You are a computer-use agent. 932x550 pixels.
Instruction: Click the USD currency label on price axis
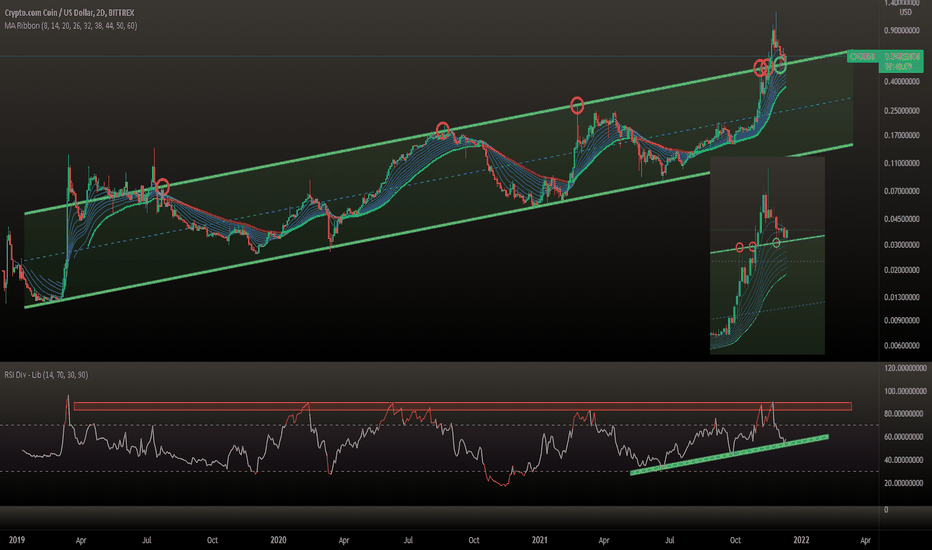[x=905, y=12]
